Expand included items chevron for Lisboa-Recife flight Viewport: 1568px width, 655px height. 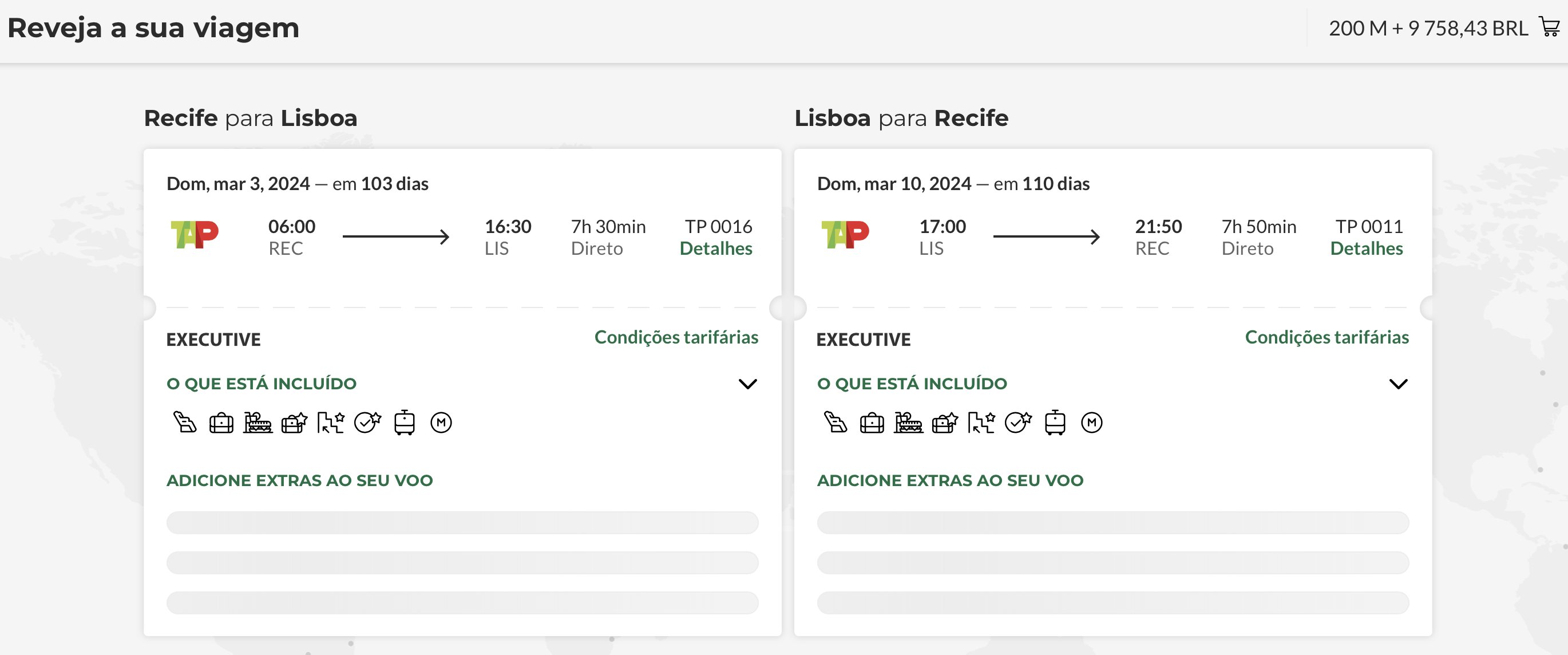1398,384
